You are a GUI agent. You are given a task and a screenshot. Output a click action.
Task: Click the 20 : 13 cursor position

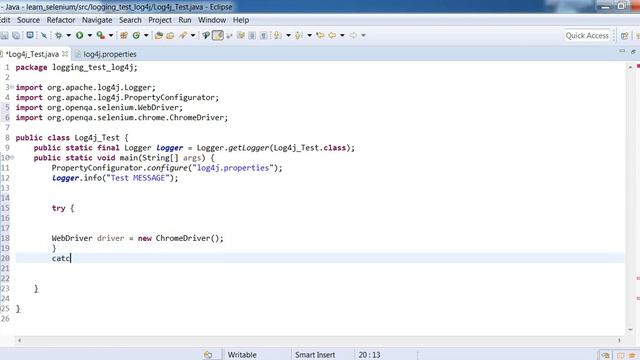click(369, 355)
